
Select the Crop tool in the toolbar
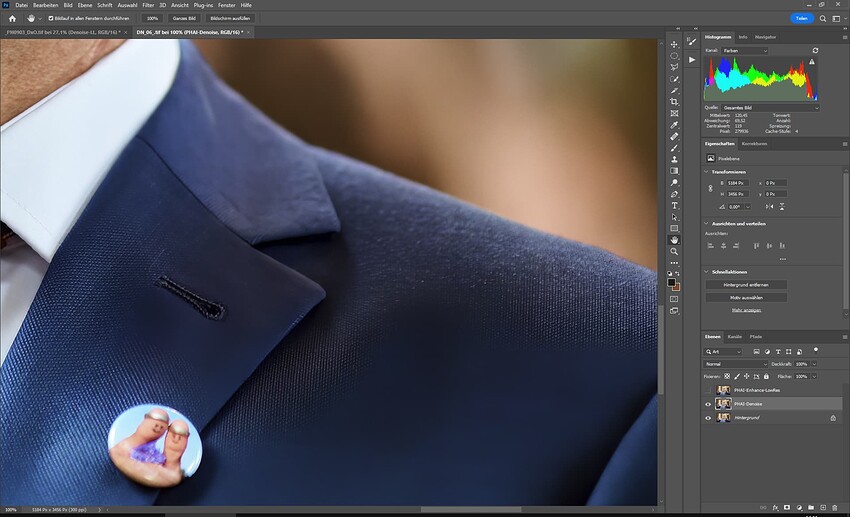coord(674,101)
